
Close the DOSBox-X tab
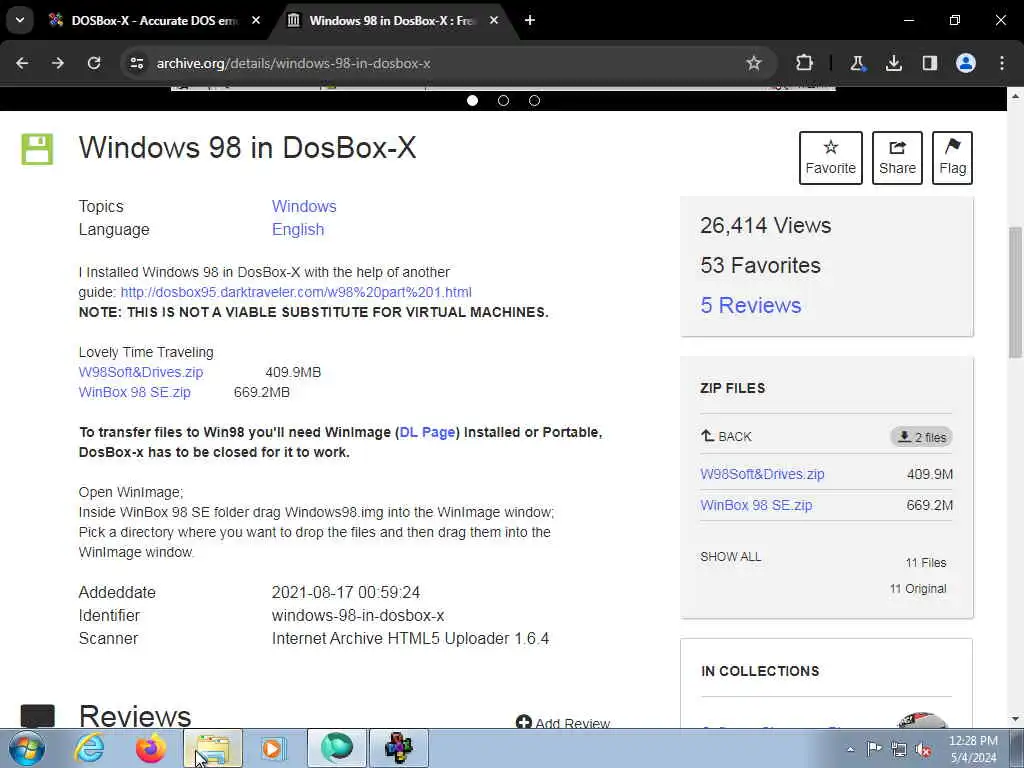tap(256, 21)
